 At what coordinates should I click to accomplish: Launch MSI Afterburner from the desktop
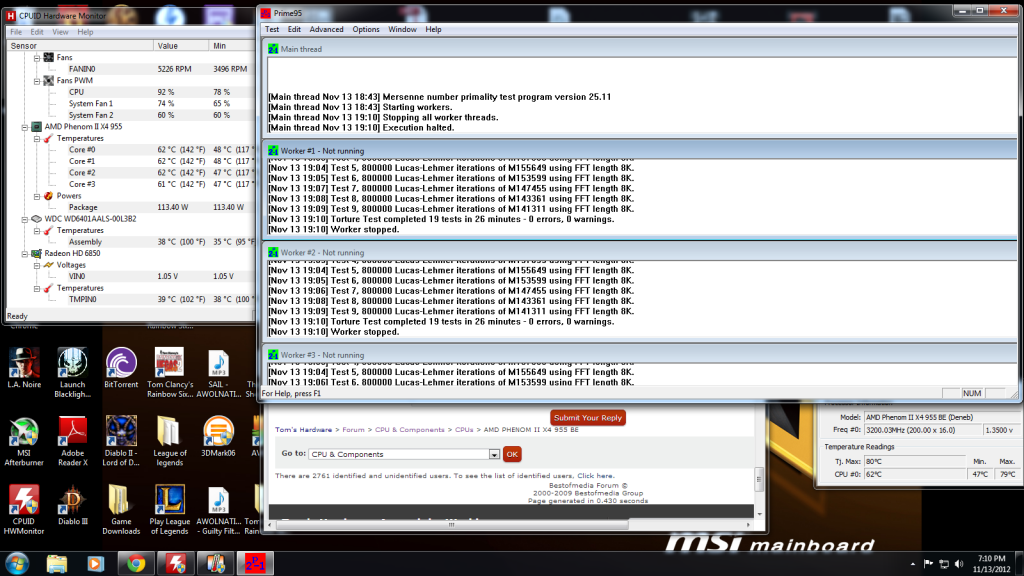24,441
